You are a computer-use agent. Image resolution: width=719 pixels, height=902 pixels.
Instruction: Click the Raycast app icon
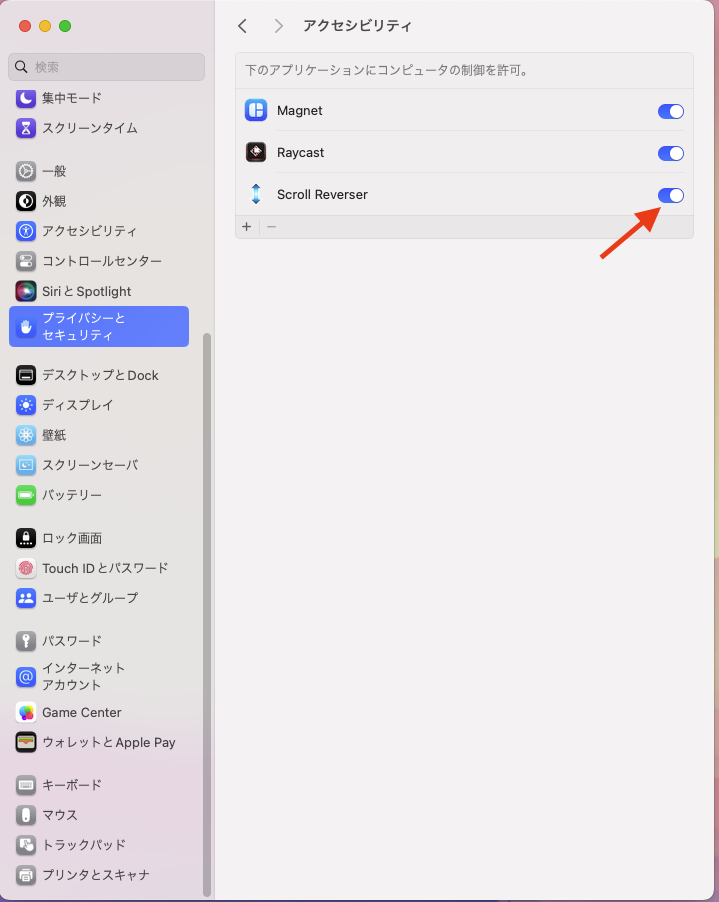click(256, 153)
